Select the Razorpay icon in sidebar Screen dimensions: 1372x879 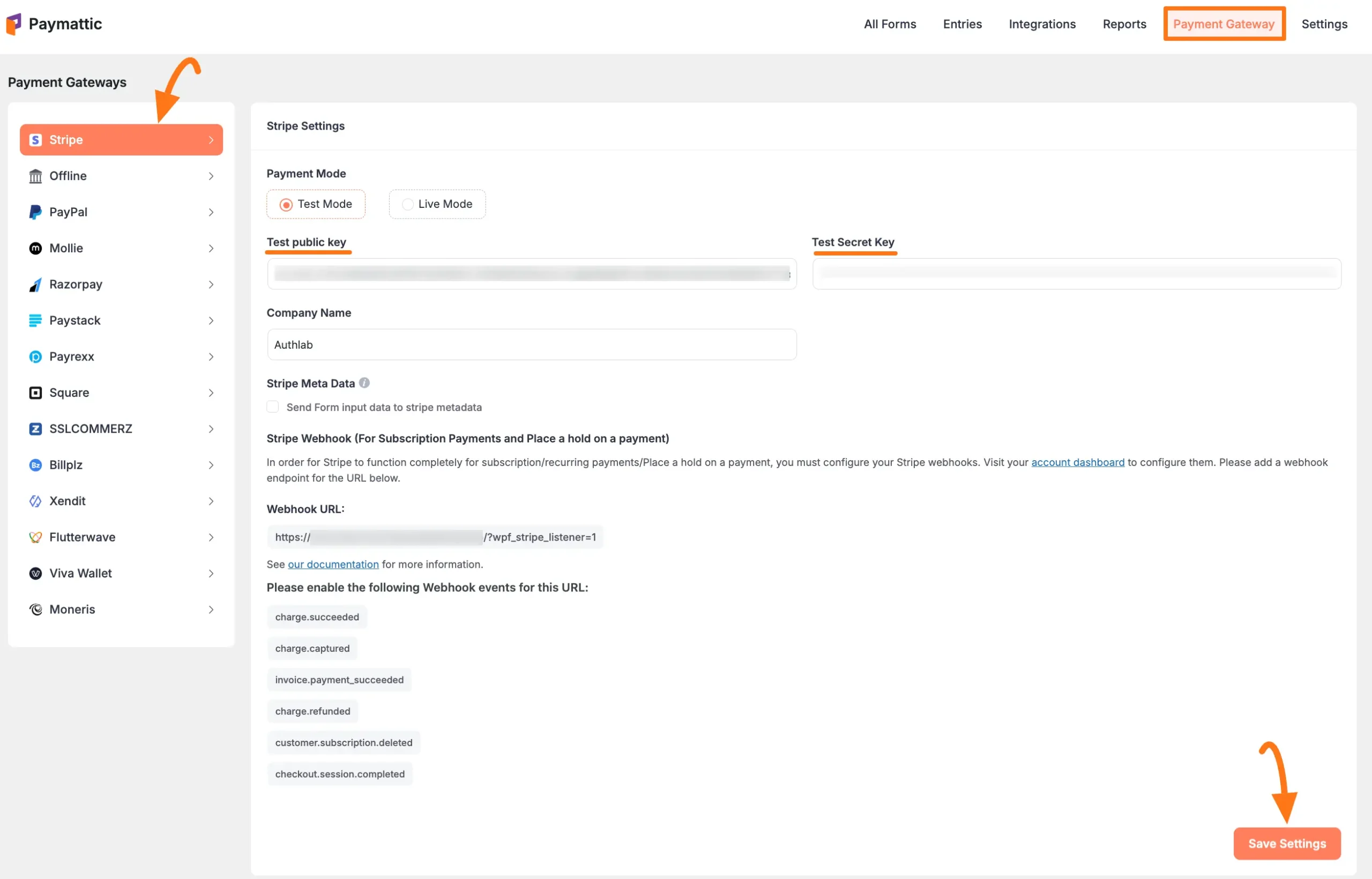click(35, 284)
